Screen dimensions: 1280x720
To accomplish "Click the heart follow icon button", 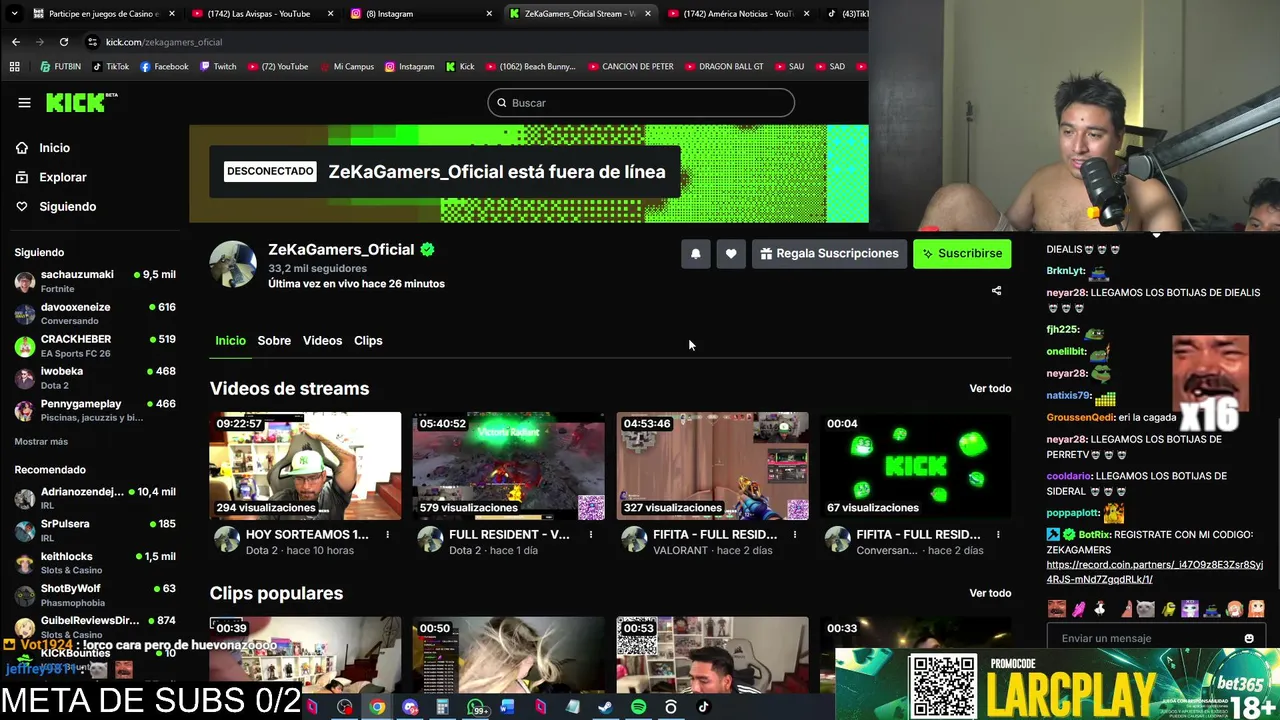I will [731, 254].
